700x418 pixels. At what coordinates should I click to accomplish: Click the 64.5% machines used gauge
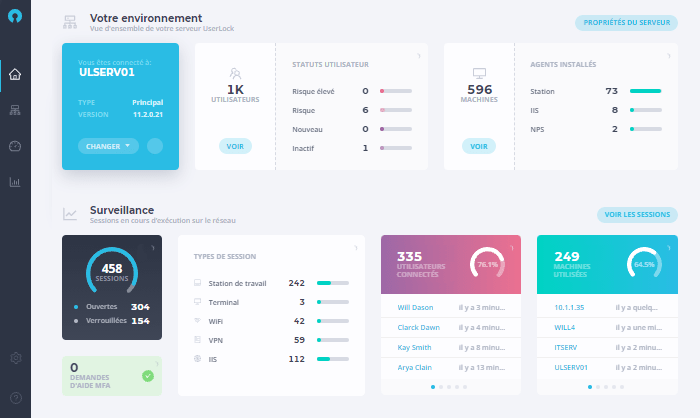point(644,264)
